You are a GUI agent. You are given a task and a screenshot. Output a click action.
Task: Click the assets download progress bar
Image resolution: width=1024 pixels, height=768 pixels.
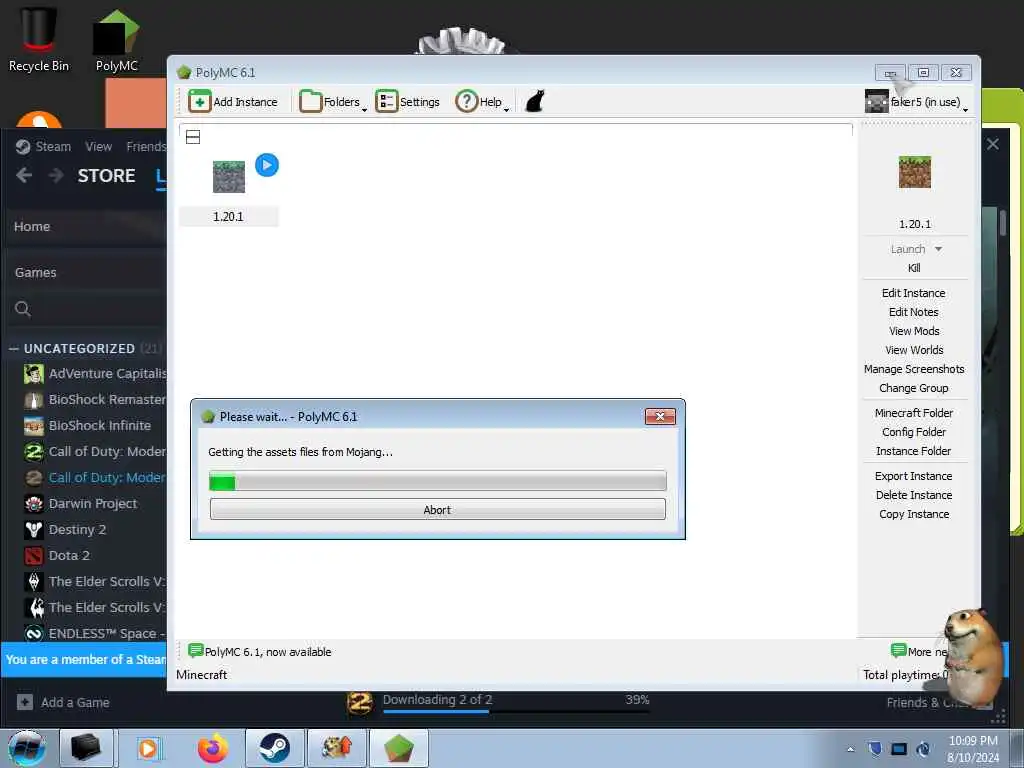pyautogui.click(x=438, y=481)
